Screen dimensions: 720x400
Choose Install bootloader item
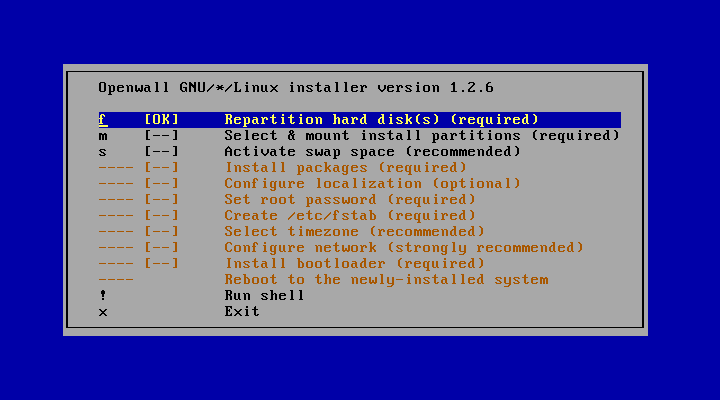(x=354, y=264)
